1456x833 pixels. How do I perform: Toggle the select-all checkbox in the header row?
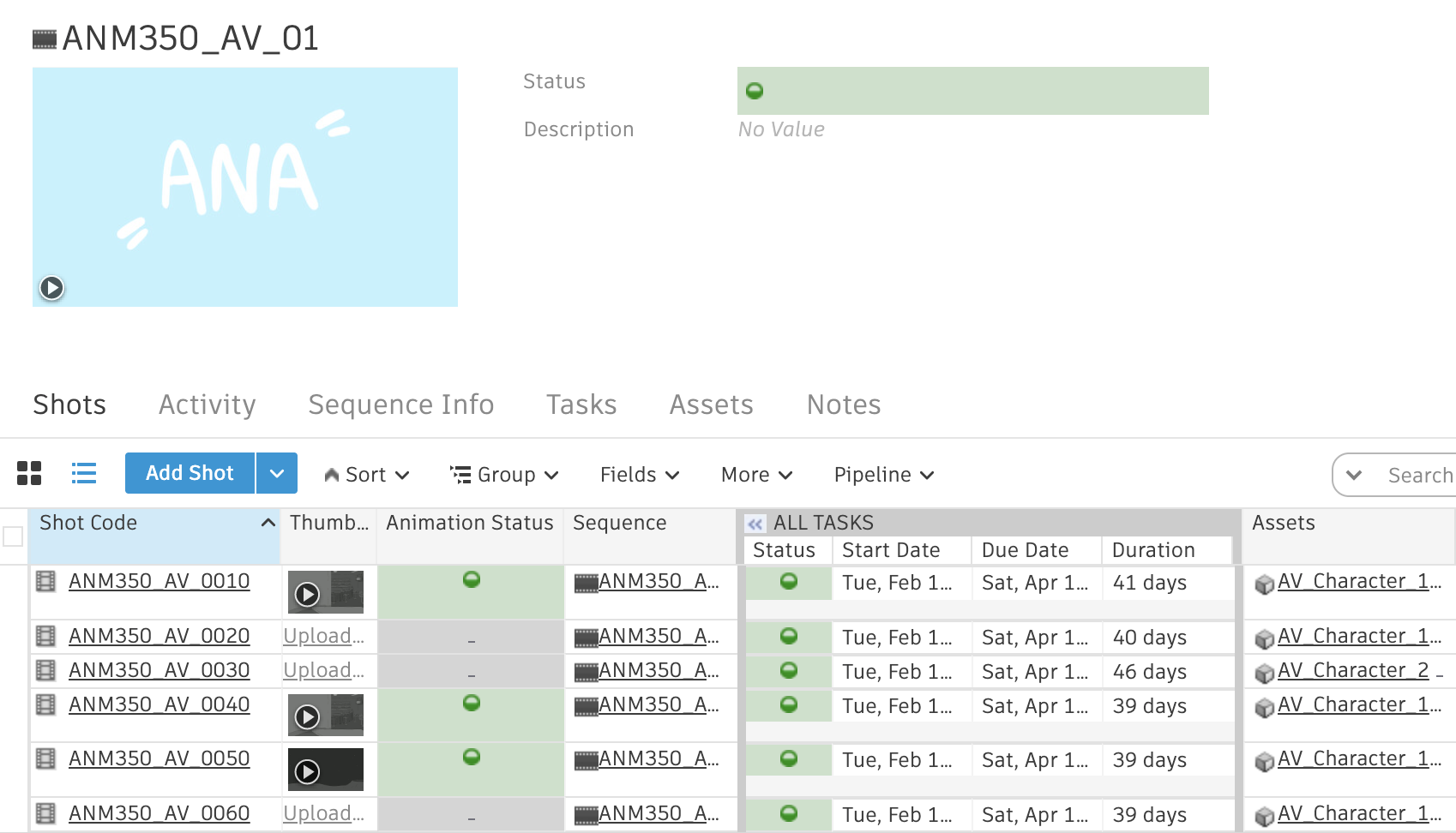pos(13,535)
